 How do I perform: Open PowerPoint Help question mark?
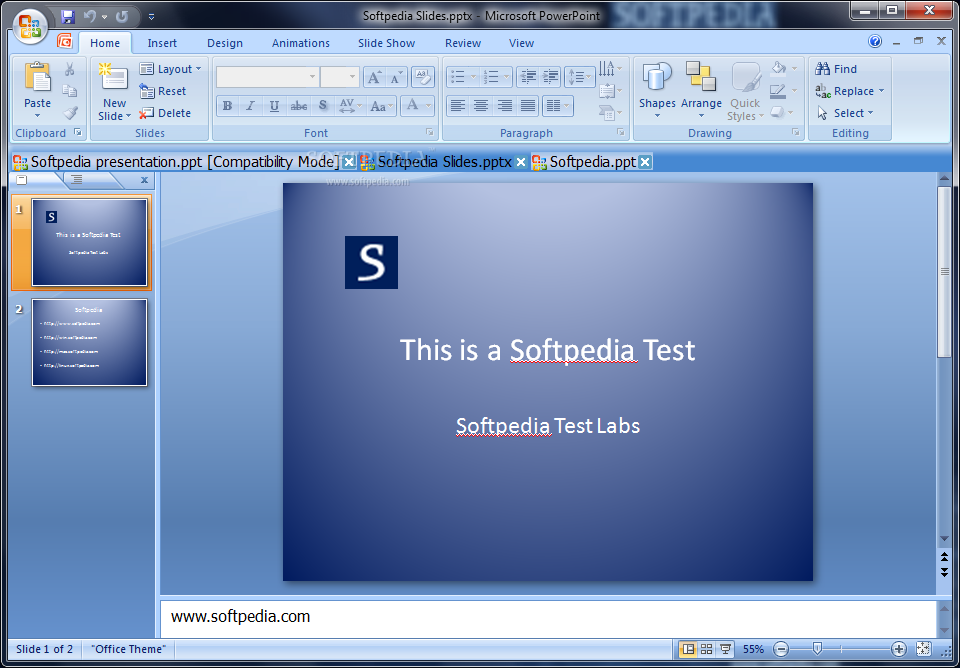875,41
